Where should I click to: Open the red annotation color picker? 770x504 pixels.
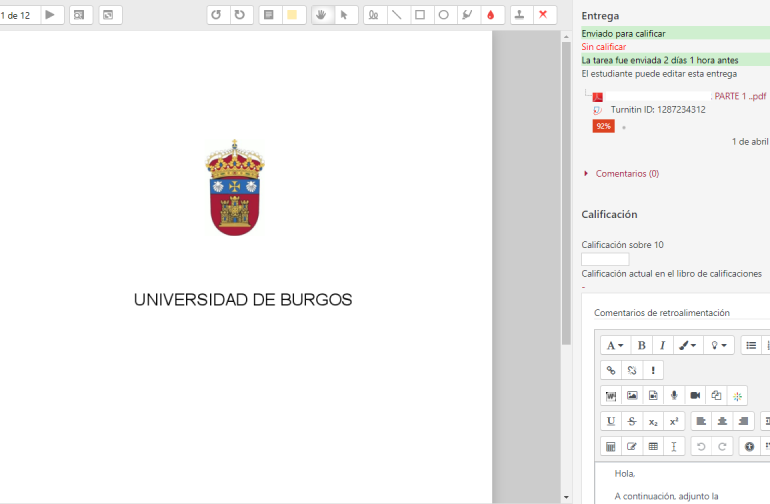tap(491, 15)
